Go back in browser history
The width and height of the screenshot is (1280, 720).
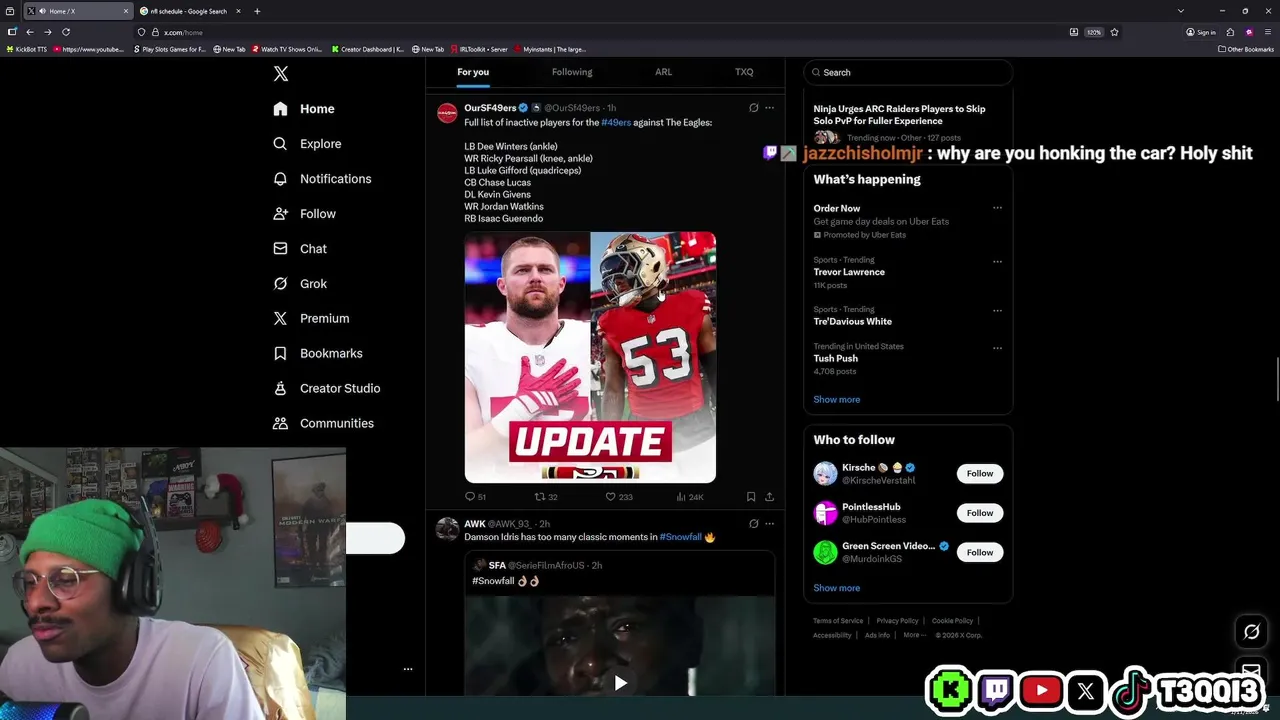[30, 32]
